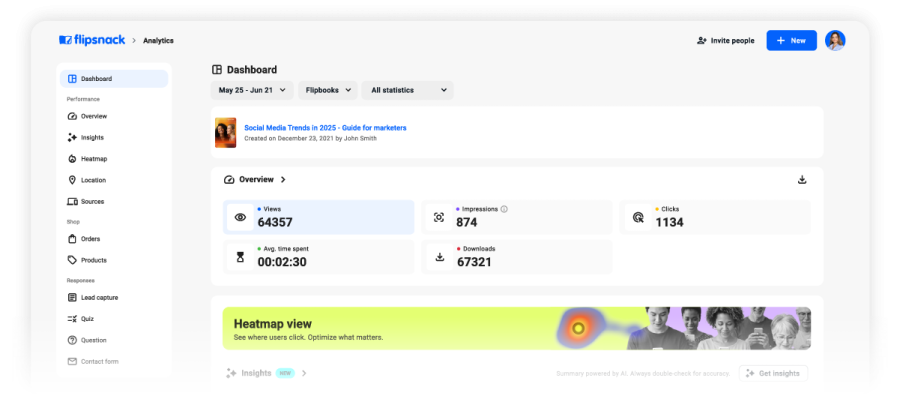Click the flipbook cover thumbnail
The image size is (900, 414).
point(226,133)
